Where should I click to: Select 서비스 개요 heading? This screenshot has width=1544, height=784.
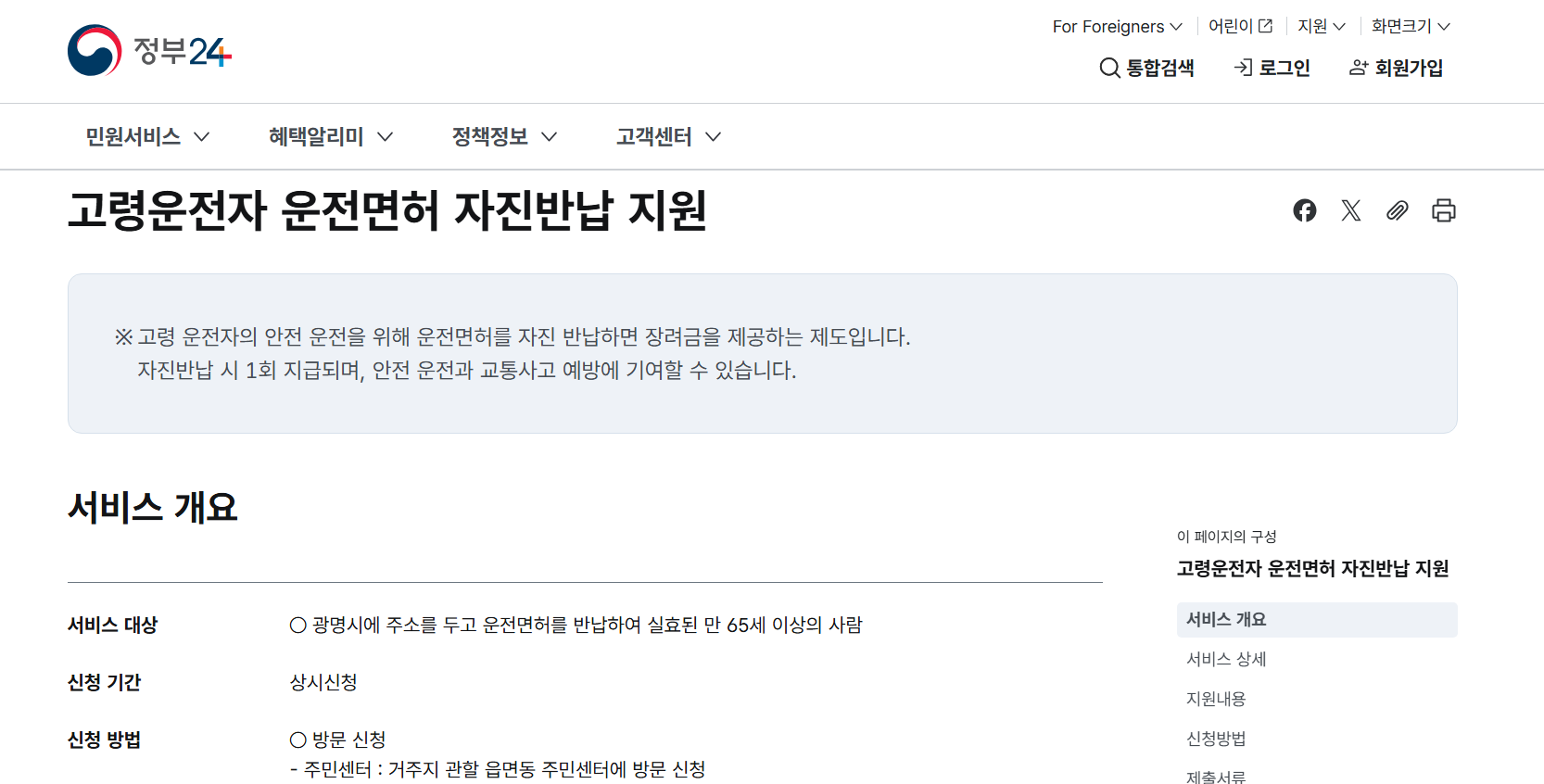click(x=153, y=507)
